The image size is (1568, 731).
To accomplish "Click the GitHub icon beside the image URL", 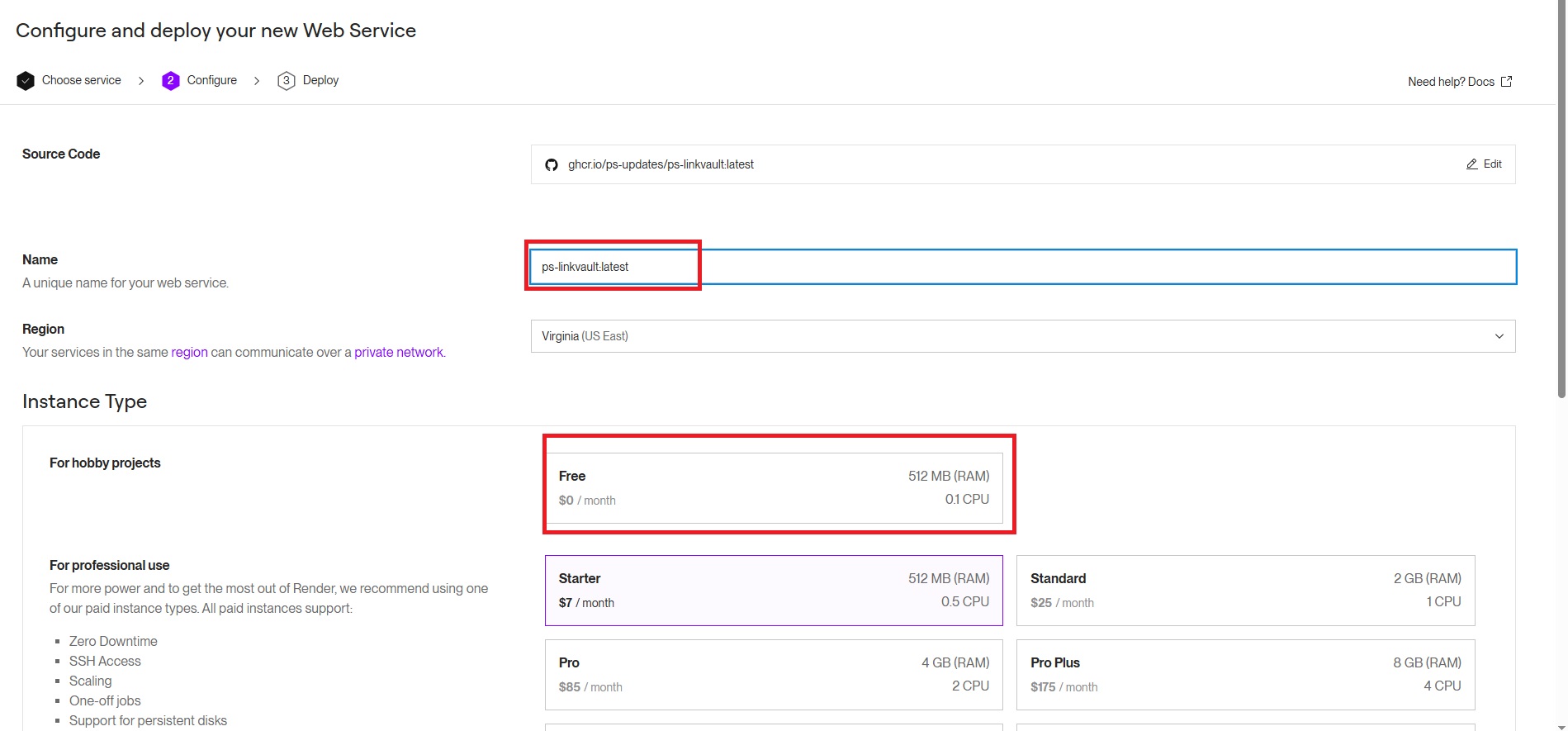I will point(552,165).
